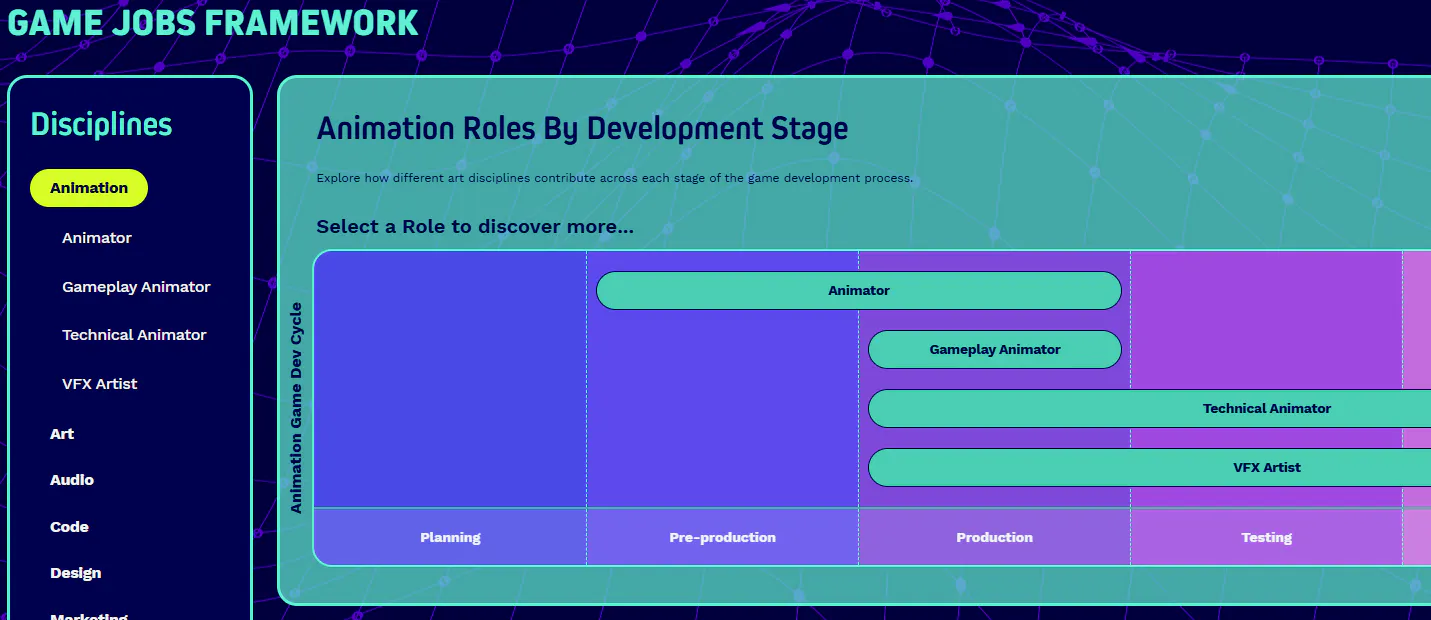
Task: Click the Production stage label
Action: [994, 537]
